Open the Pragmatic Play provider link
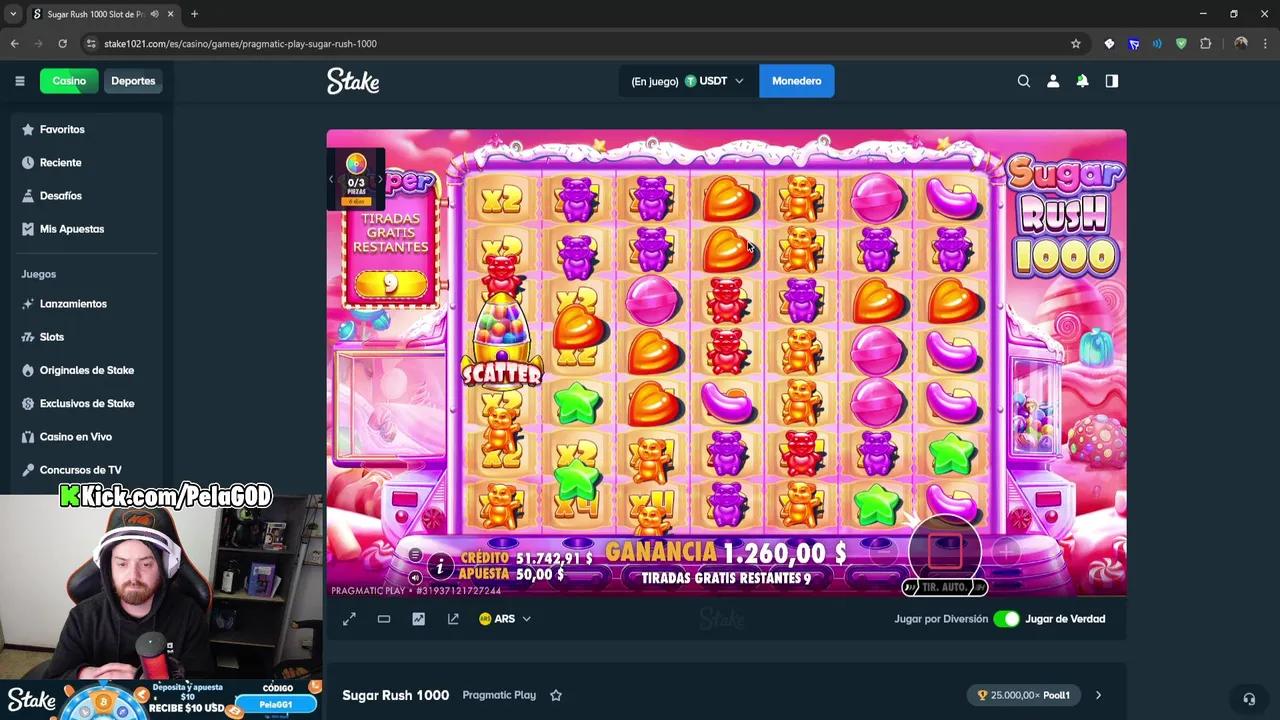1280x720 pixels. pyautogui.click(x=499, y=695)
